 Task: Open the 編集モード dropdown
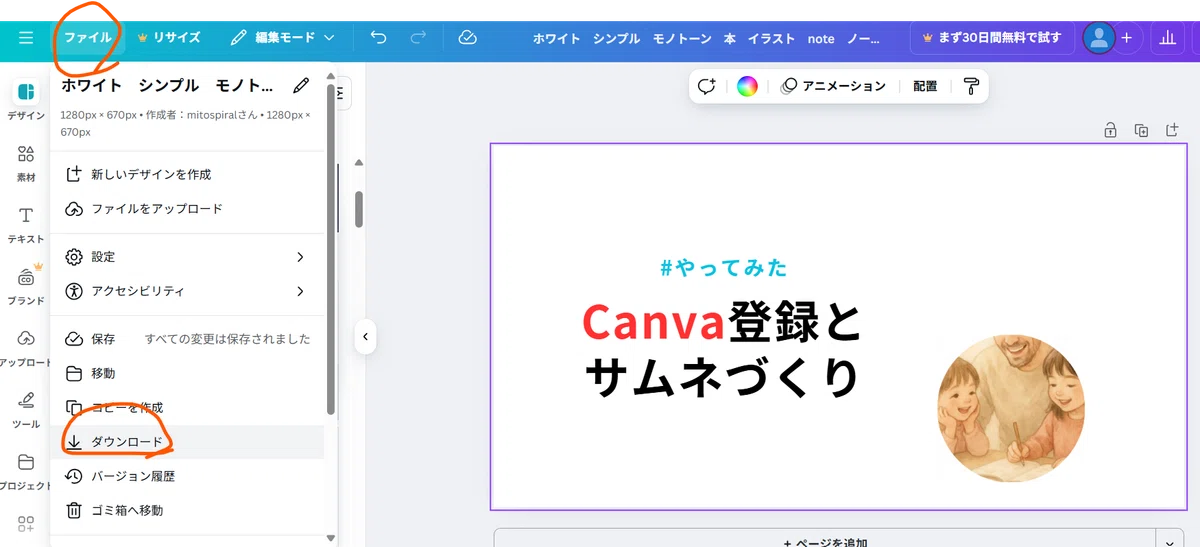point(282,38)
